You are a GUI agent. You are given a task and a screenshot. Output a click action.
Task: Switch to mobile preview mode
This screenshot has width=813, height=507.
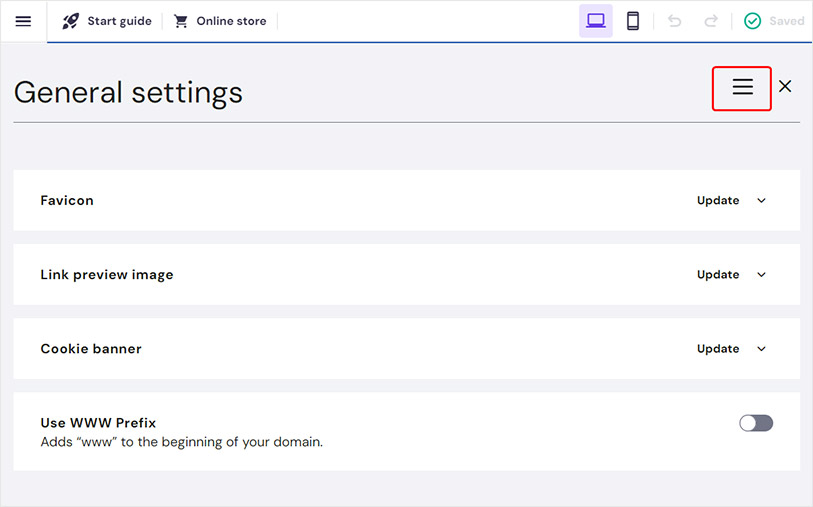pyautogui.click(x=633, y=21)
